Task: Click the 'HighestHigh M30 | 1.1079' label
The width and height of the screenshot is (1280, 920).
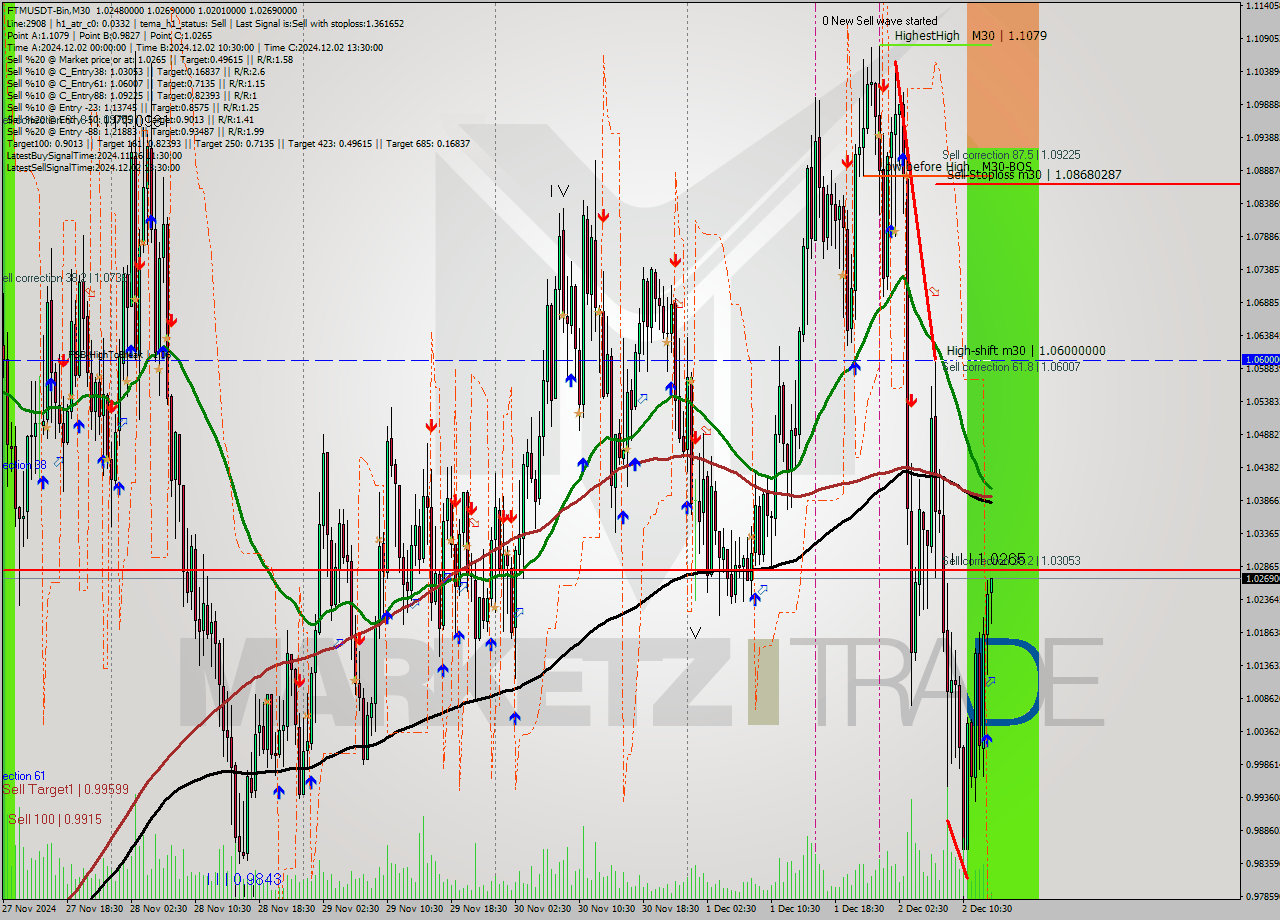Action: point(970,35)
